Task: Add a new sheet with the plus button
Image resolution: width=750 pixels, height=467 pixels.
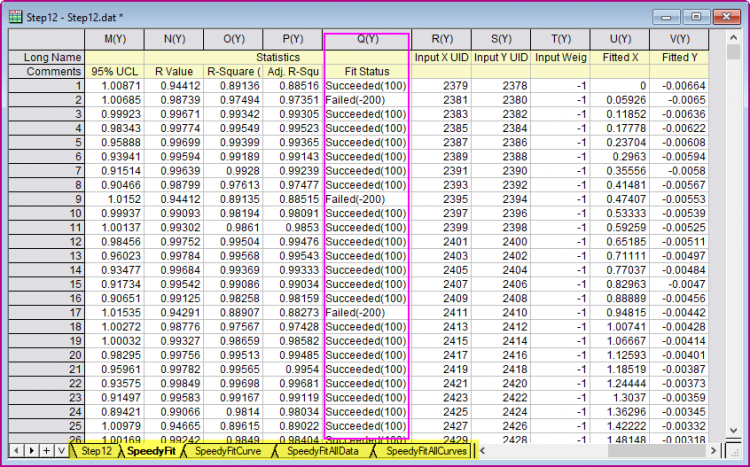Action: click(x=47, y=451)
